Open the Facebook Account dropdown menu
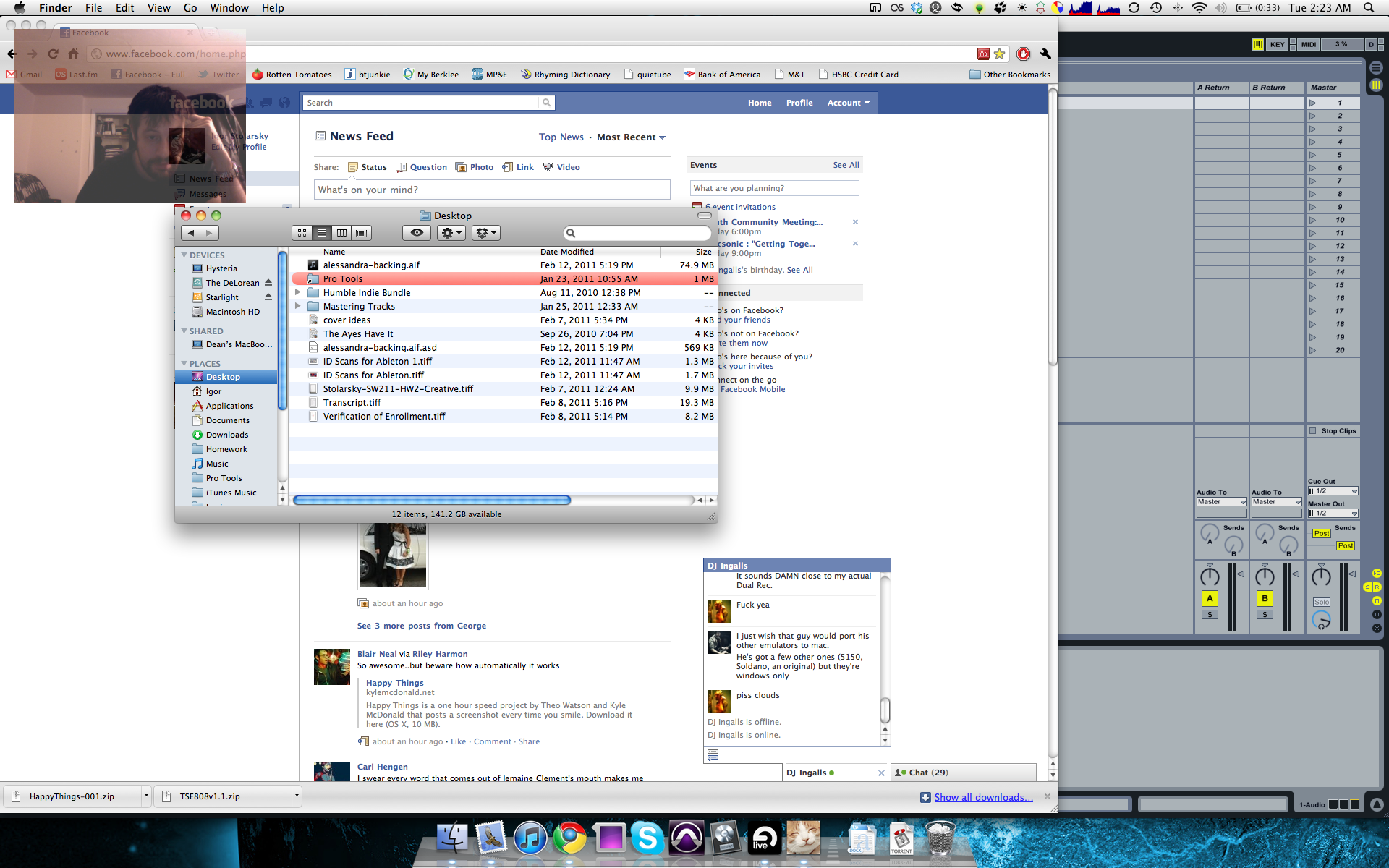The image size is (1389, 868). [x=848, y=103]
